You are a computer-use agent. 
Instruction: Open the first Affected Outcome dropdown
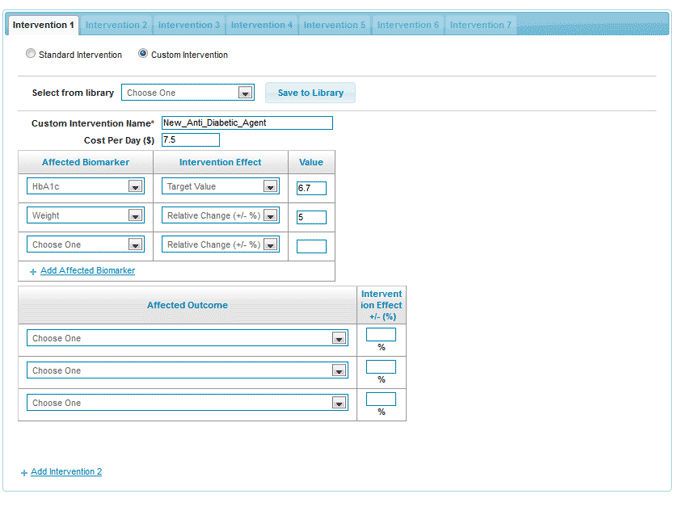pyautogui.click(x=187, y=339)
